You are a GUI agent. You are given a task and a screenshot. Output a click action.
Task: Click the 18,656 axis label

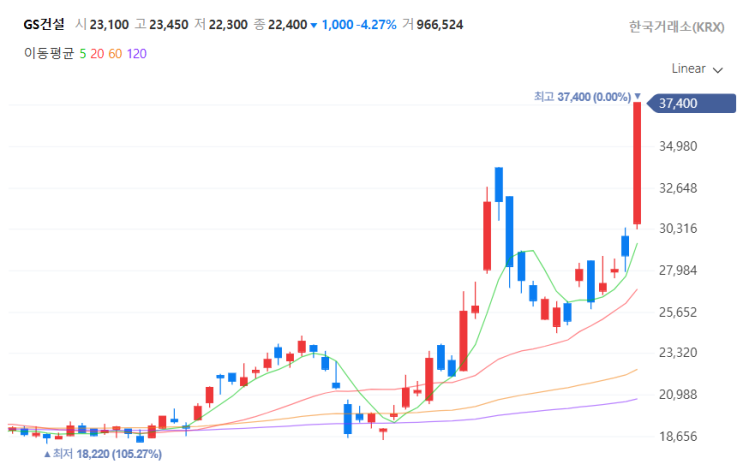(678, 436)
